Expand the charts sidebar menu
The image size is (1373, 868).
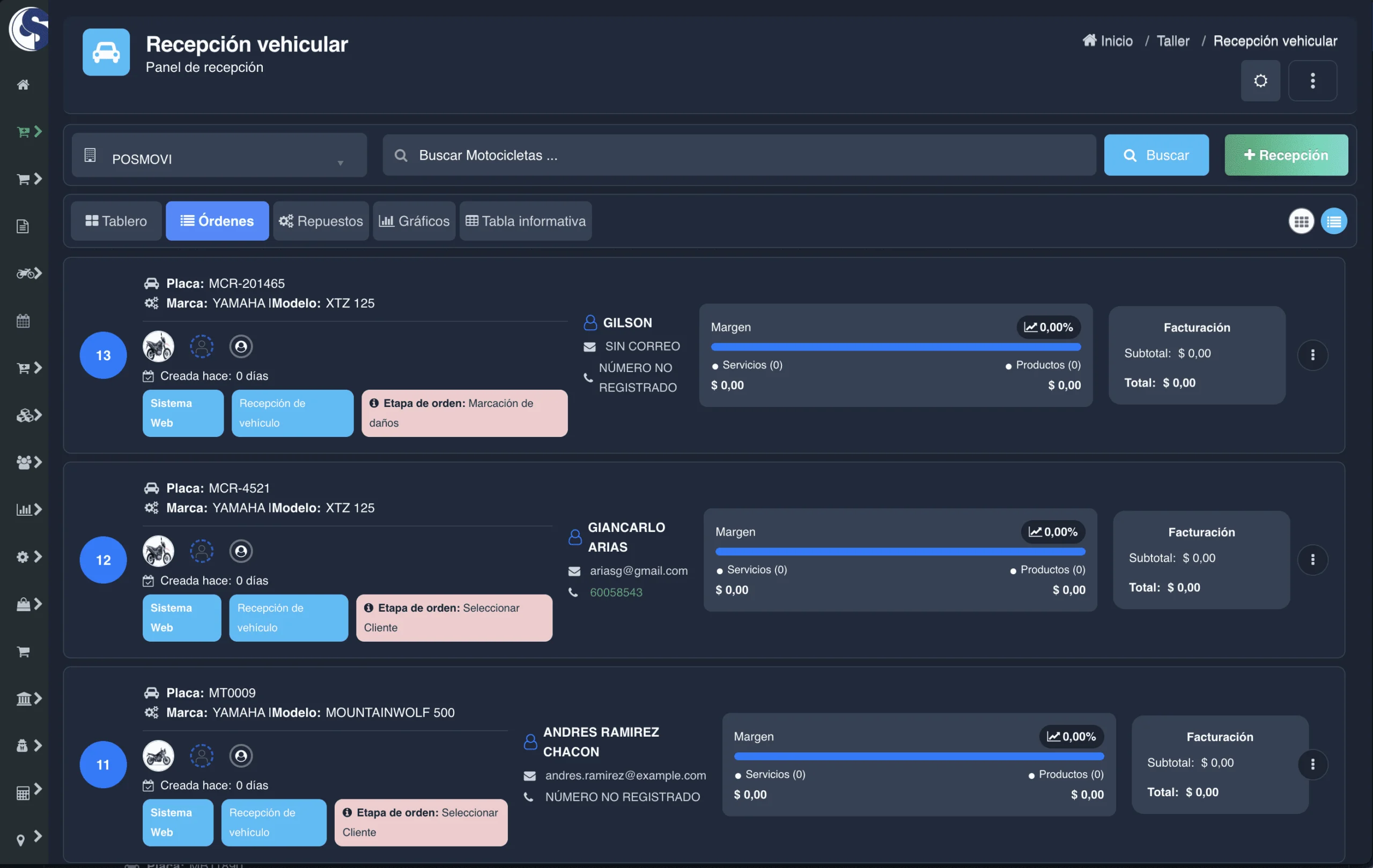pos(25,509)
